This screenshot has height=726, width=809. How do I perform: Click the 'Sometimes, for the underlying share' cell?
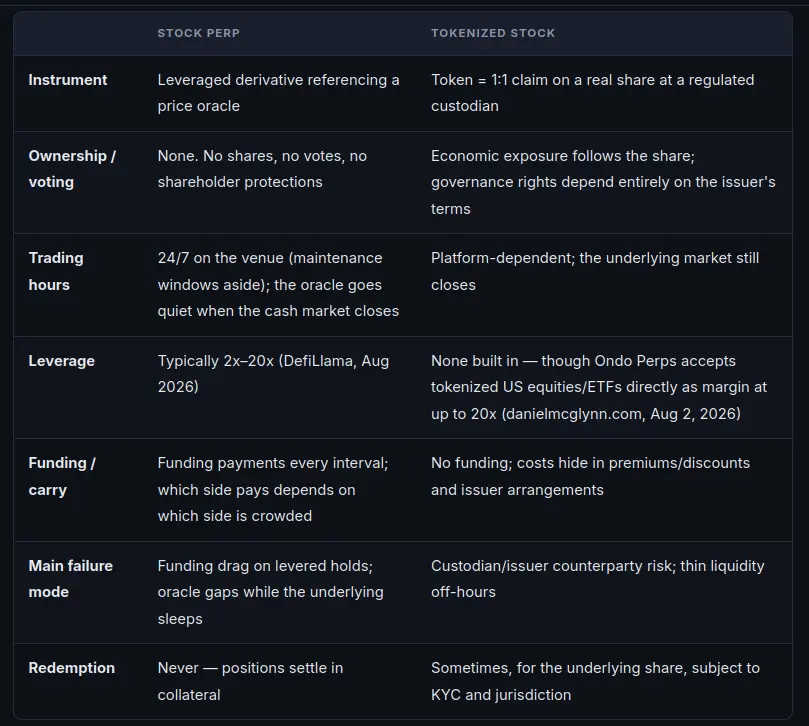595,681
